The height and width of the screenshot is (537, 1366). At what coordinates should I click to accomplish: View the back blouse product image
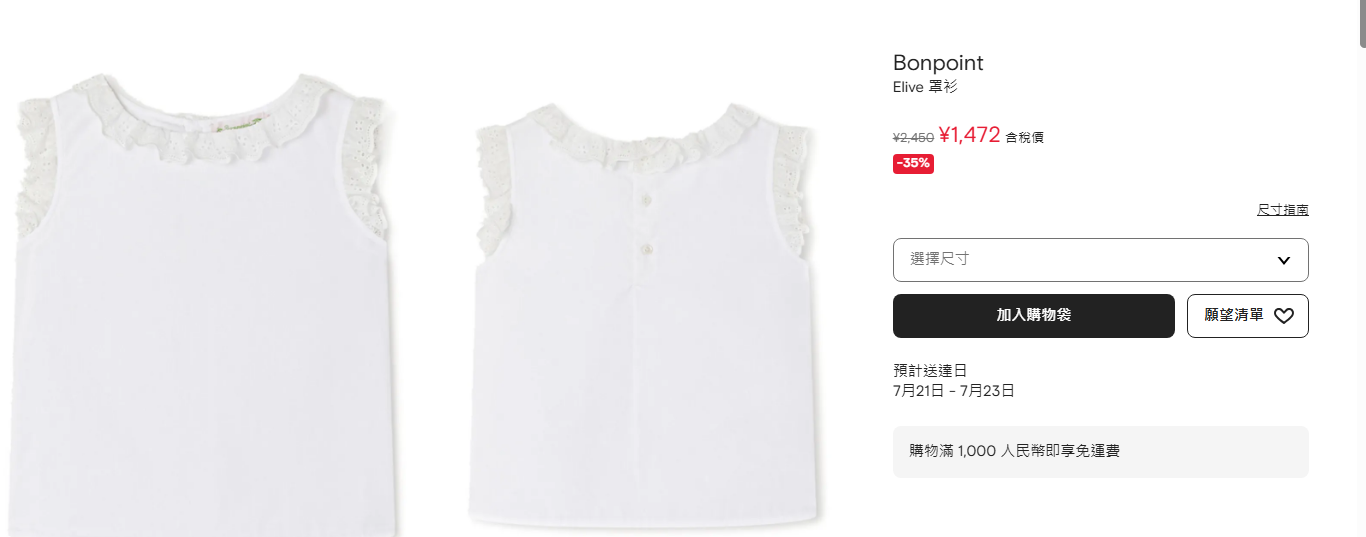(643, 313)
